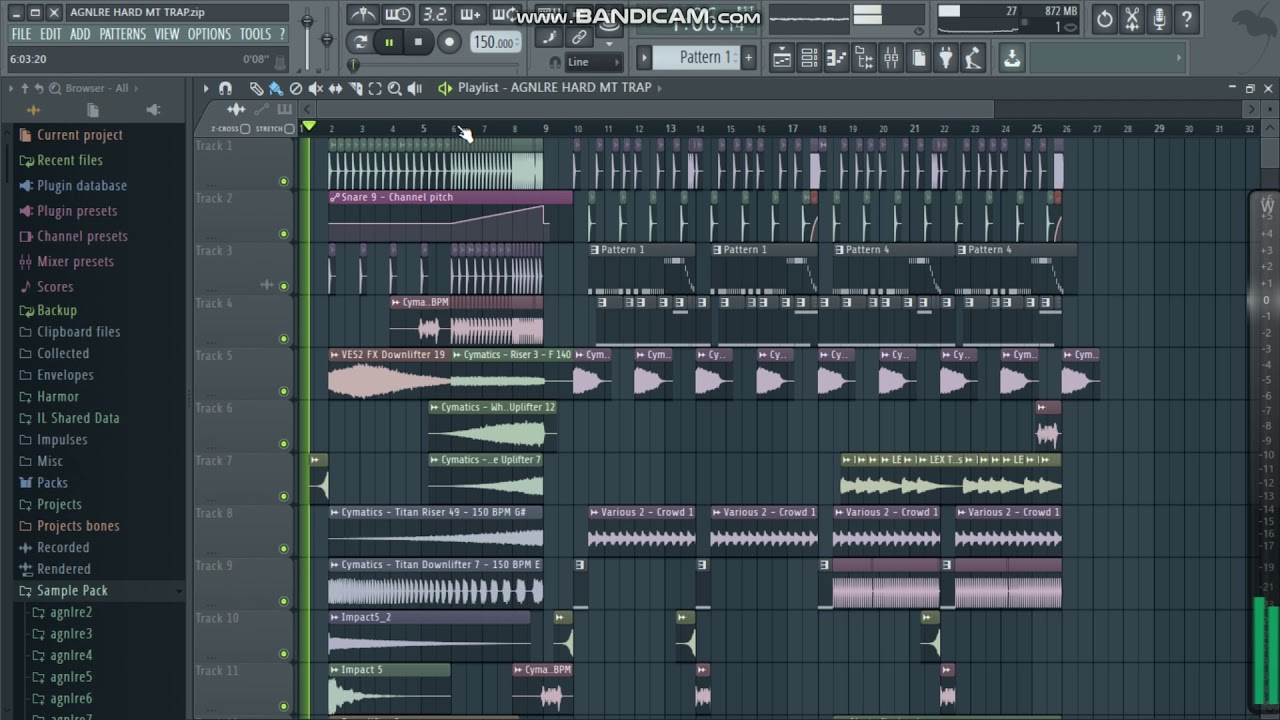Click the metronome icon
This screenshot has width=1280, height=720.
point(364,14)
